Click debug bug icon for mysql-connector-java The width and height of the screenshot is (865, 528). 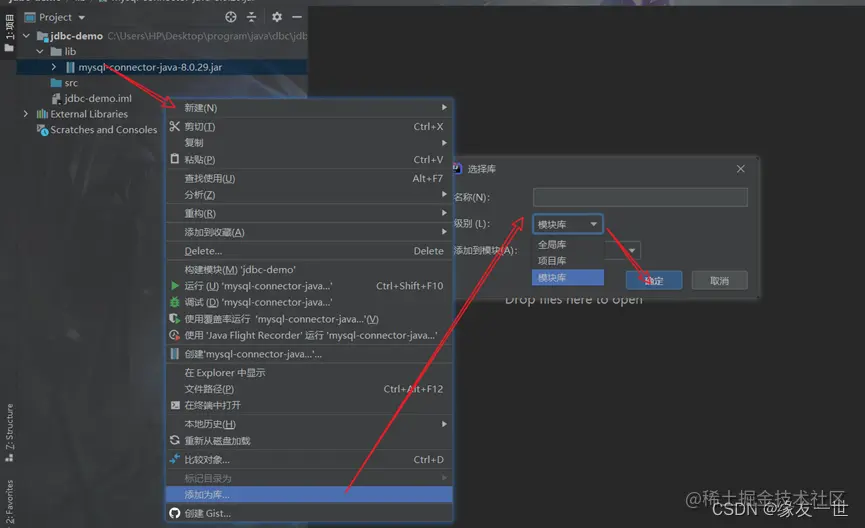point(174,302)
